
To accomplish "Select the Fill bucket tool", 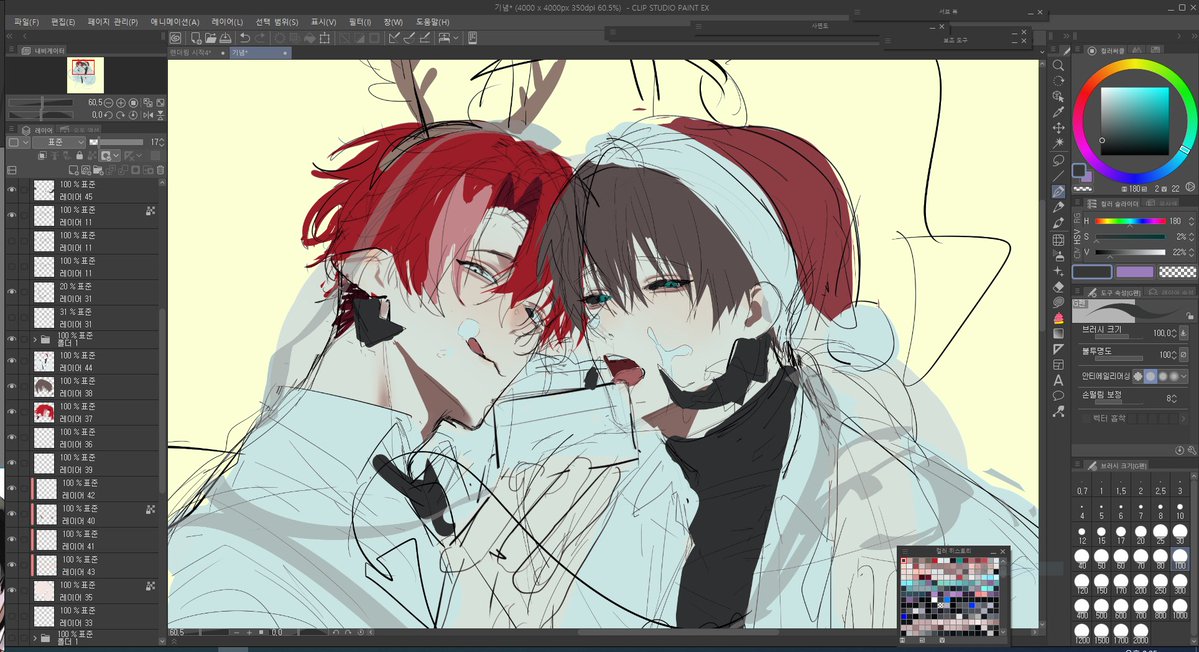I will point(1058,318).
